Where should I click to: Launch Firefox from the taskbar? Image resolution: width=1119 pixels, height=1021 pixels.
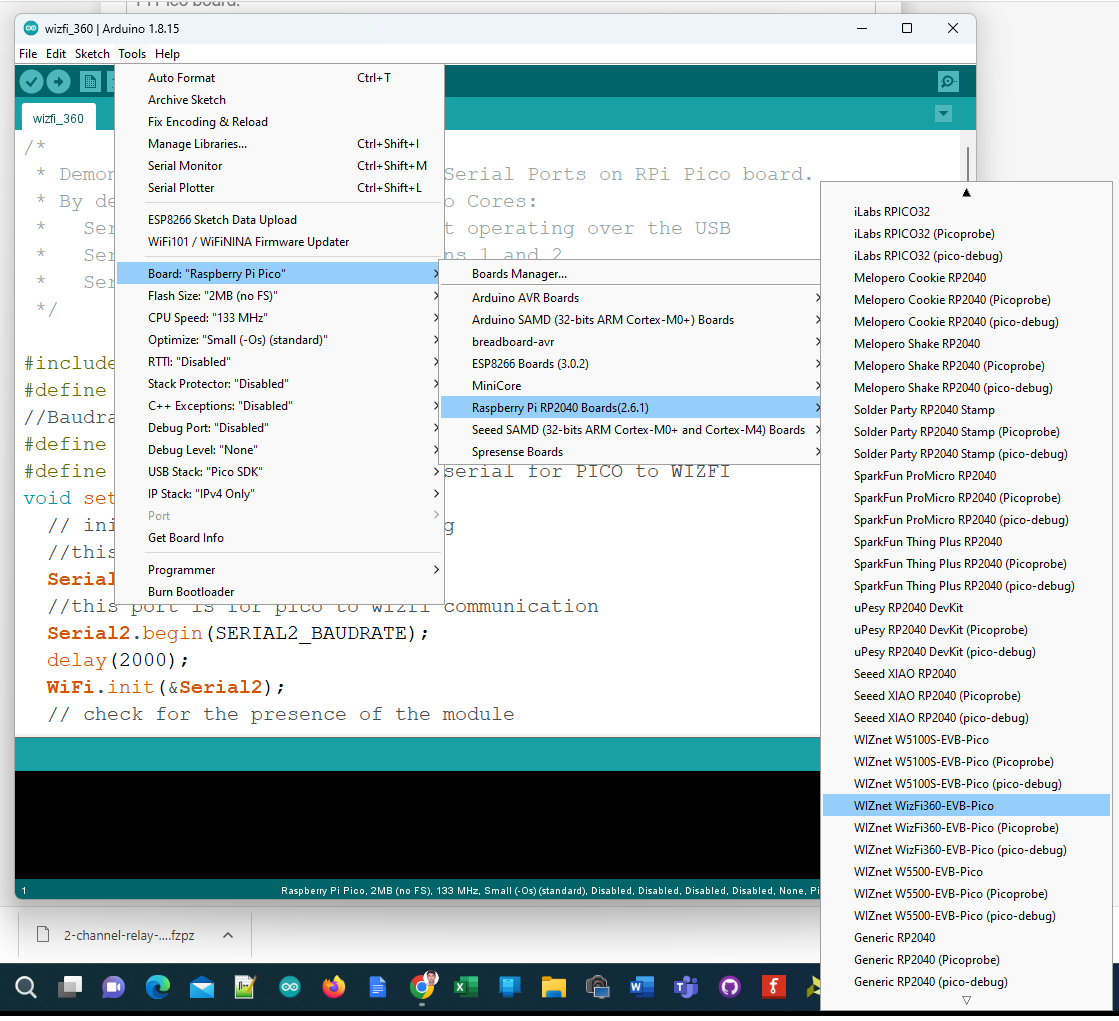tap(333, 987)
